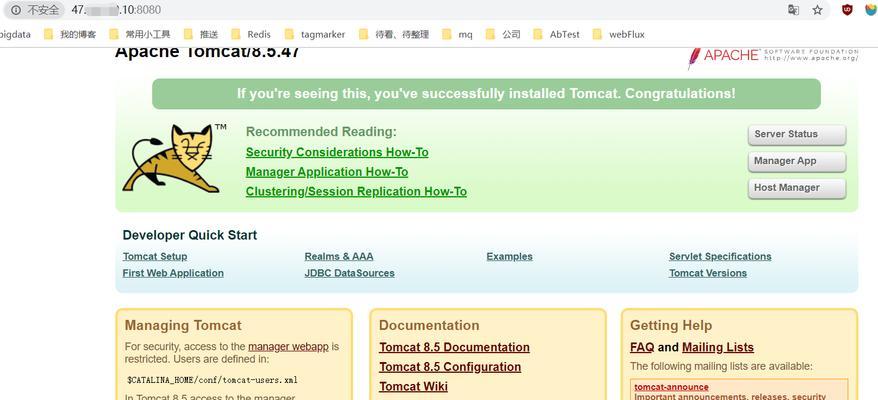Screen dimensions: 878x400
Task: Open the mq bookmark folder
Action: [x=457, y=35]
